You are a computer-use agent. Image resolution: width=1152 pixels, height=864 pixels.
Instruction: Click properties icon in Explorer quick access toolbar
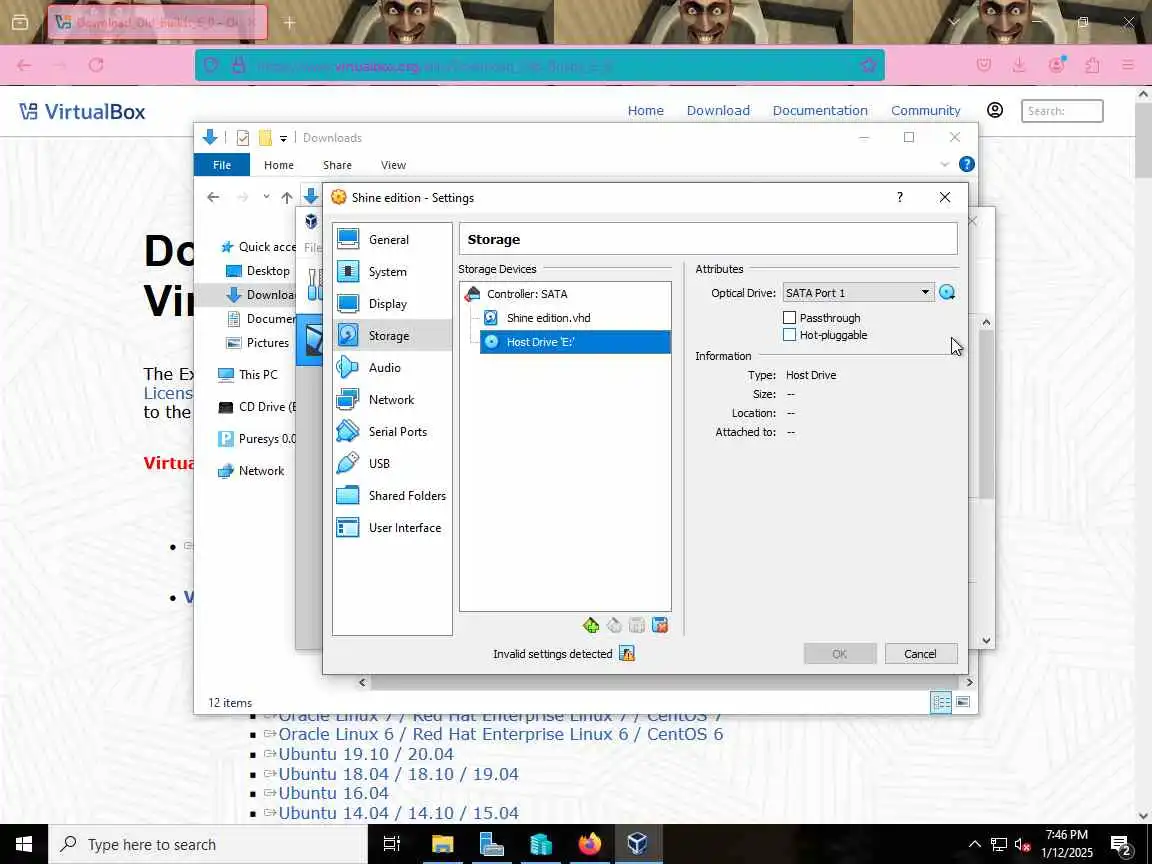click(242, 138)
